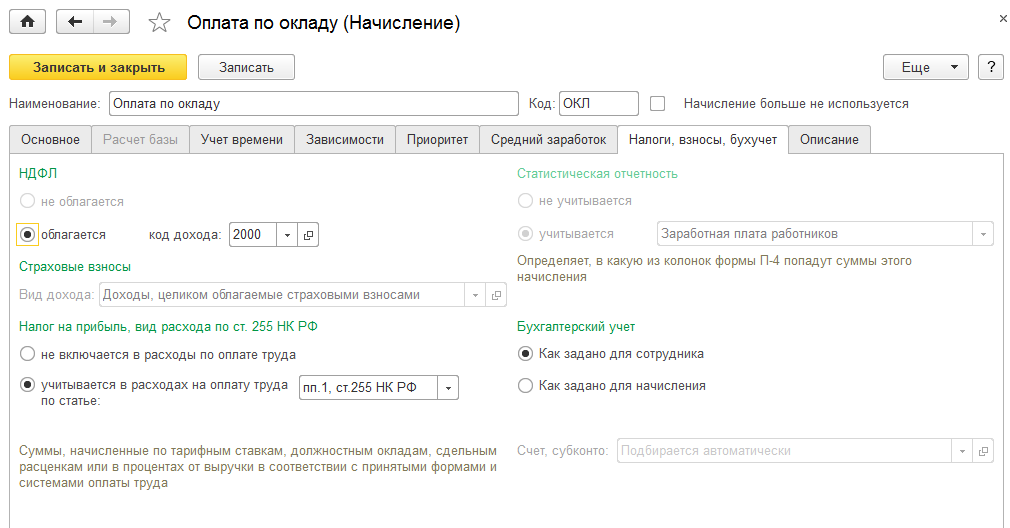
Task: Select 'Как задано для начисления' option
Action: 525,386
